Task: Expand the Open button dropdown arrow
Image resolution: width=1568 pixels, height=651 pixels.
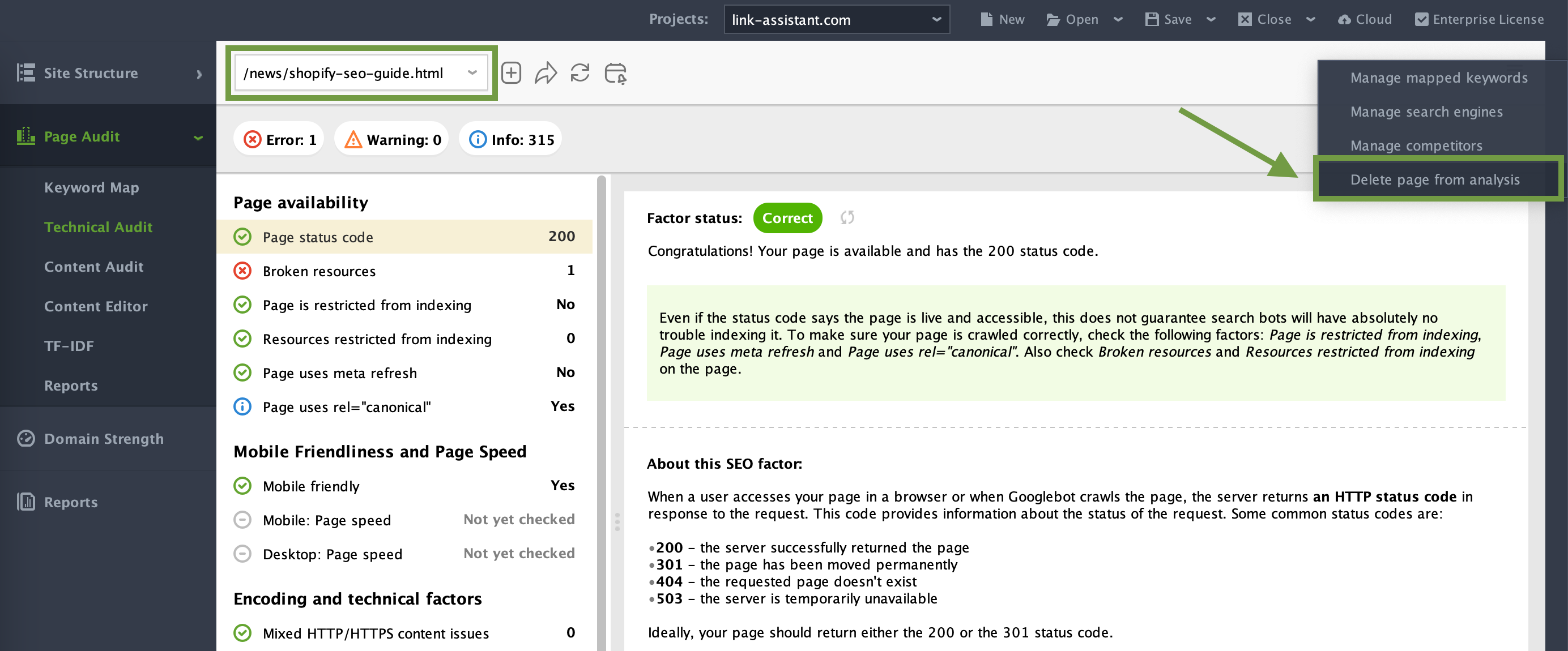Action: tap(1118, 19)
